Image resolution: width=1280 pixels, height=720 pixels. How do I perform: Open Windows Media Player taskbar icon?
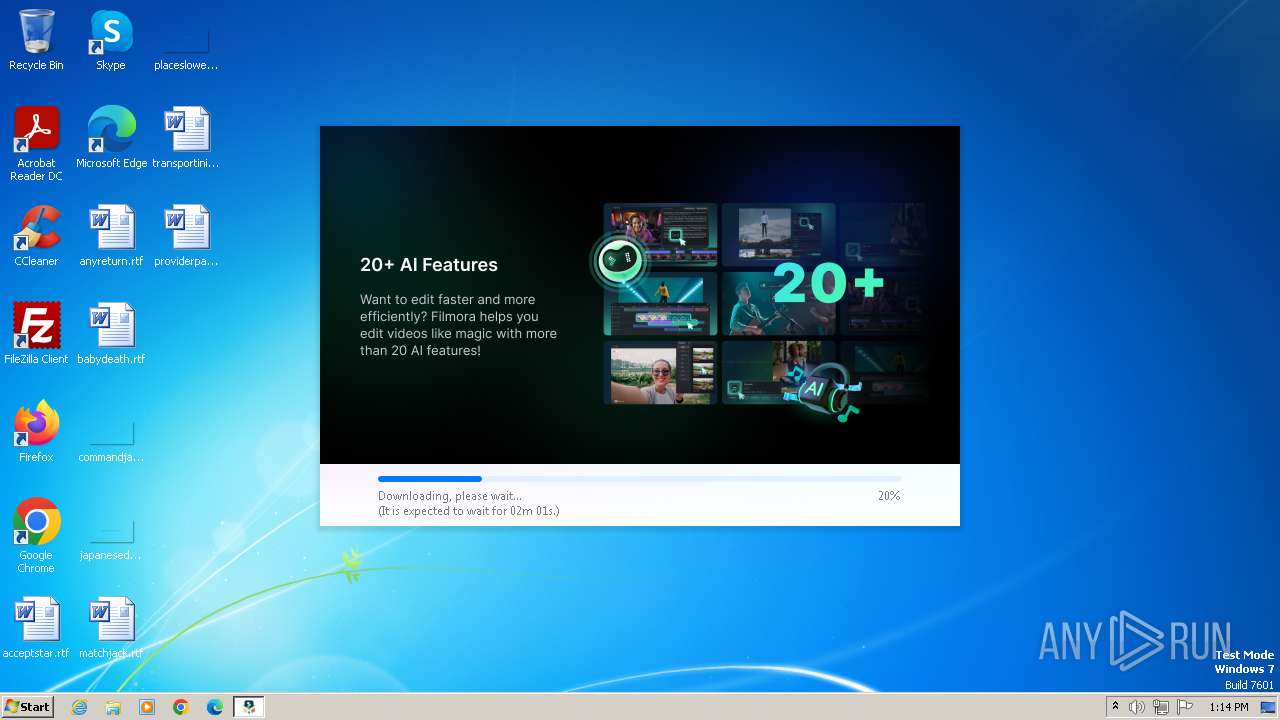[x=147, y=707]
